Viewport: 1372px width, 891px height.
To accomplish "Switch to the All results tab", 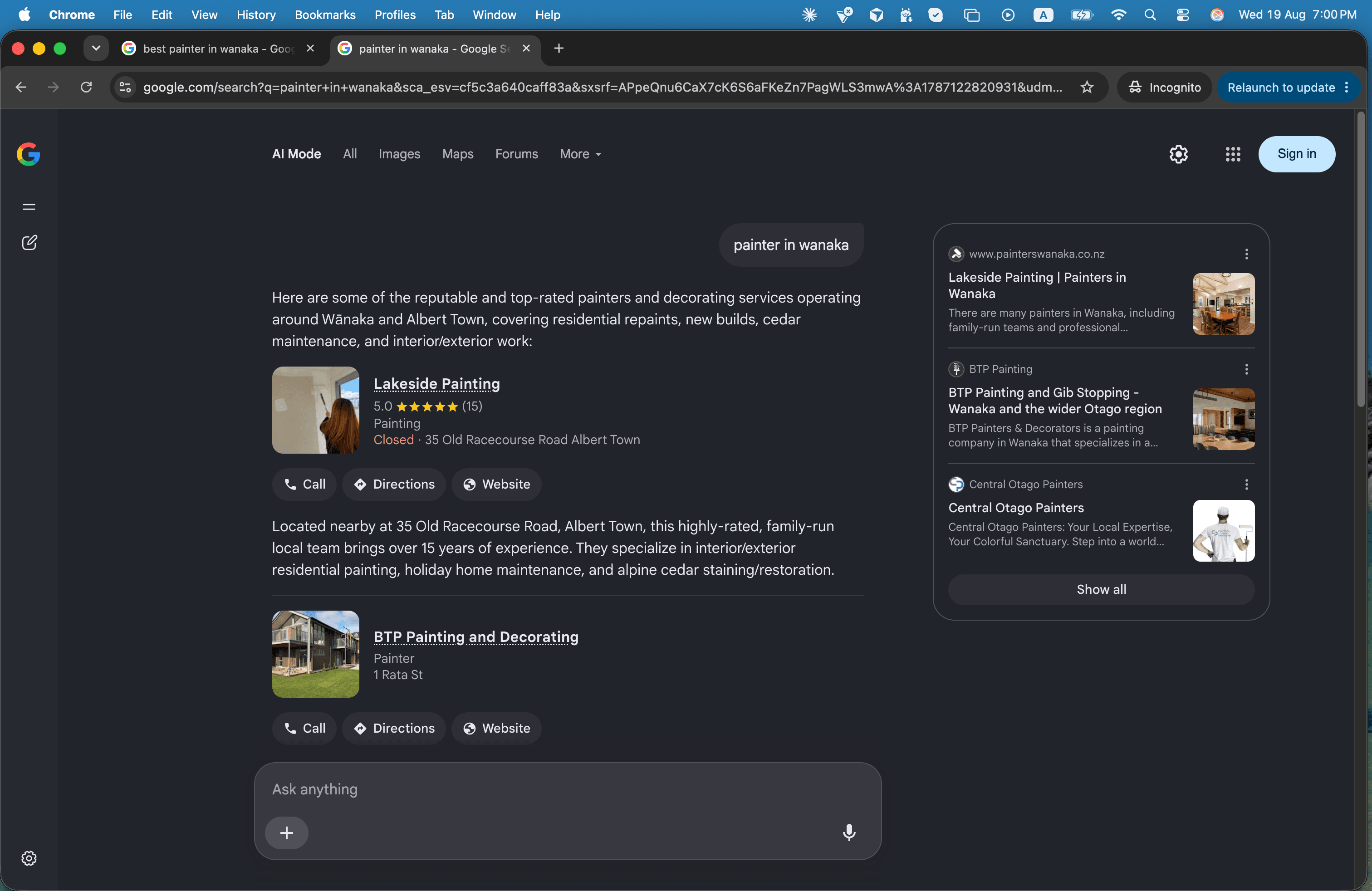I will (x=350, y=154).
